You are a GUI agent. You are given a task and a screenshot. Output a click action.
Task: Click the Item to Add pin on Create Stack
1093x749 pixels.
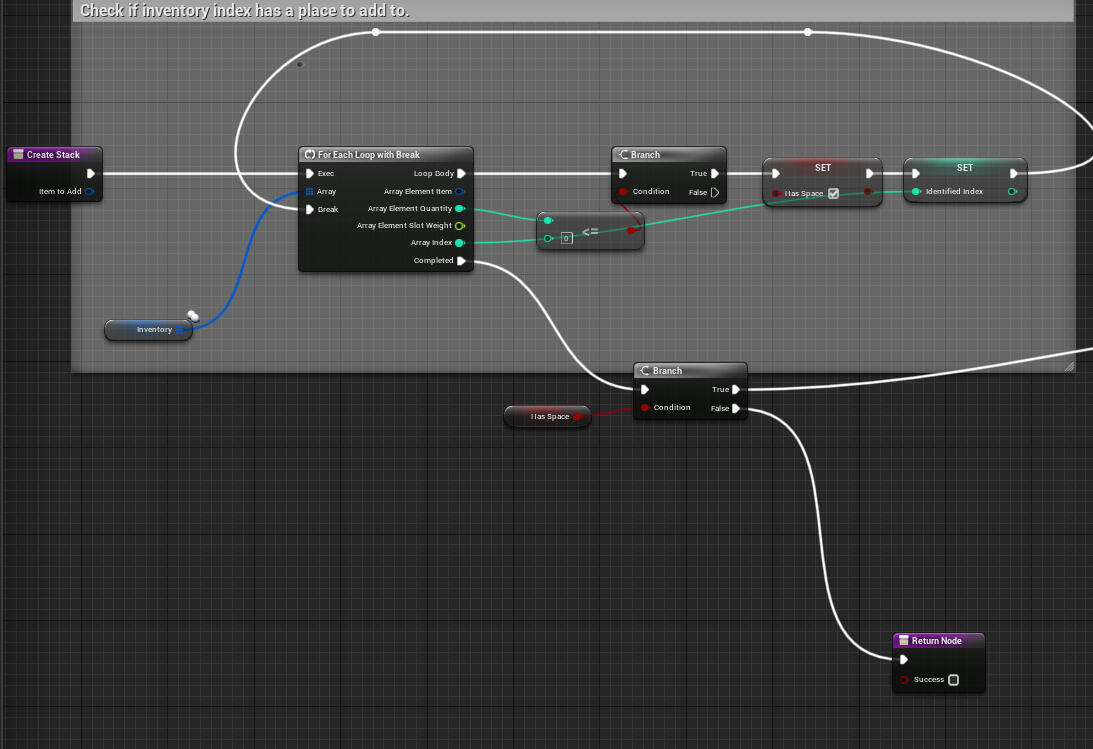(89, 191)
